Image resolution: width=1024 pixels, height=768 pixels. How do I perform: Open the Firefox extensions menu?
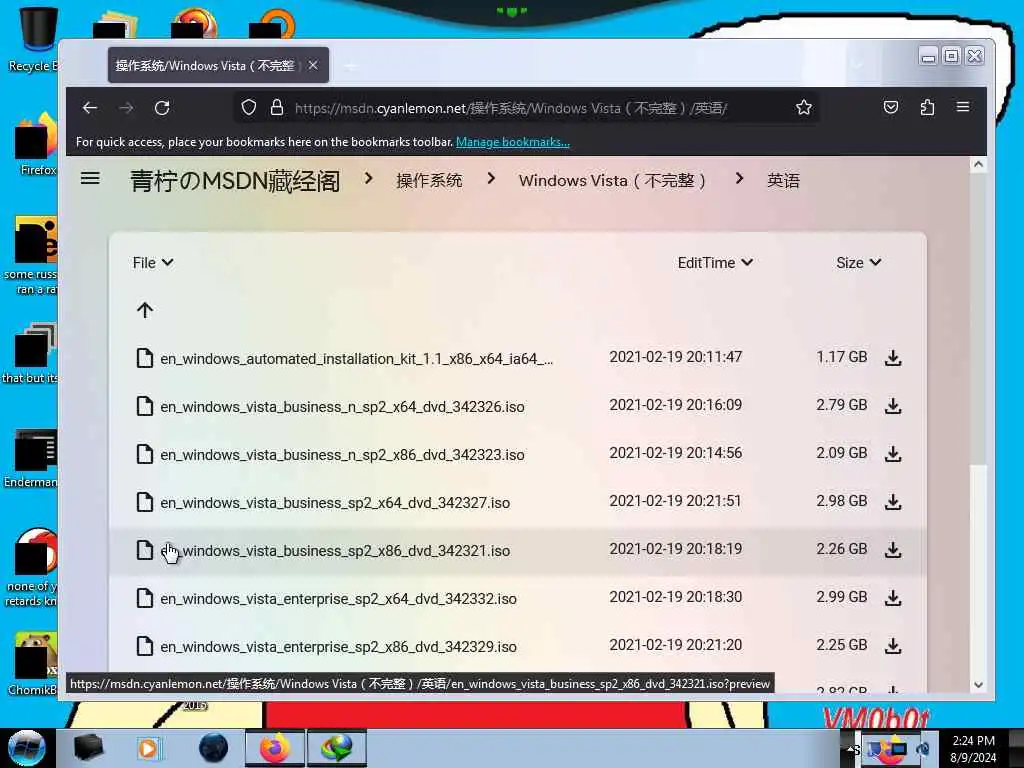click(x=927, y=107)
